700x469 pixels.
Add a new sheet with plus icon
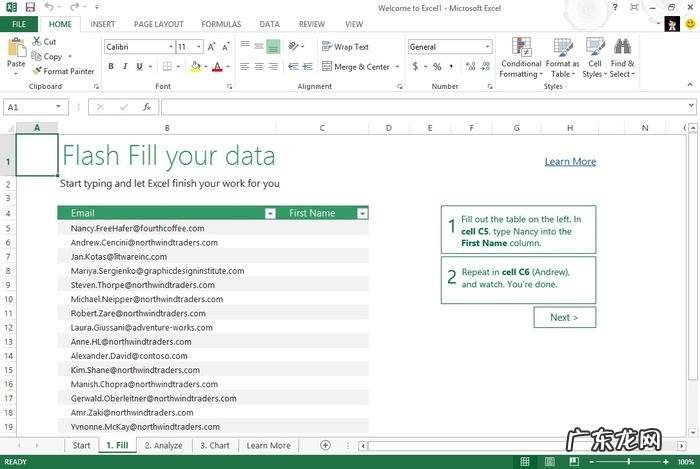325,445
